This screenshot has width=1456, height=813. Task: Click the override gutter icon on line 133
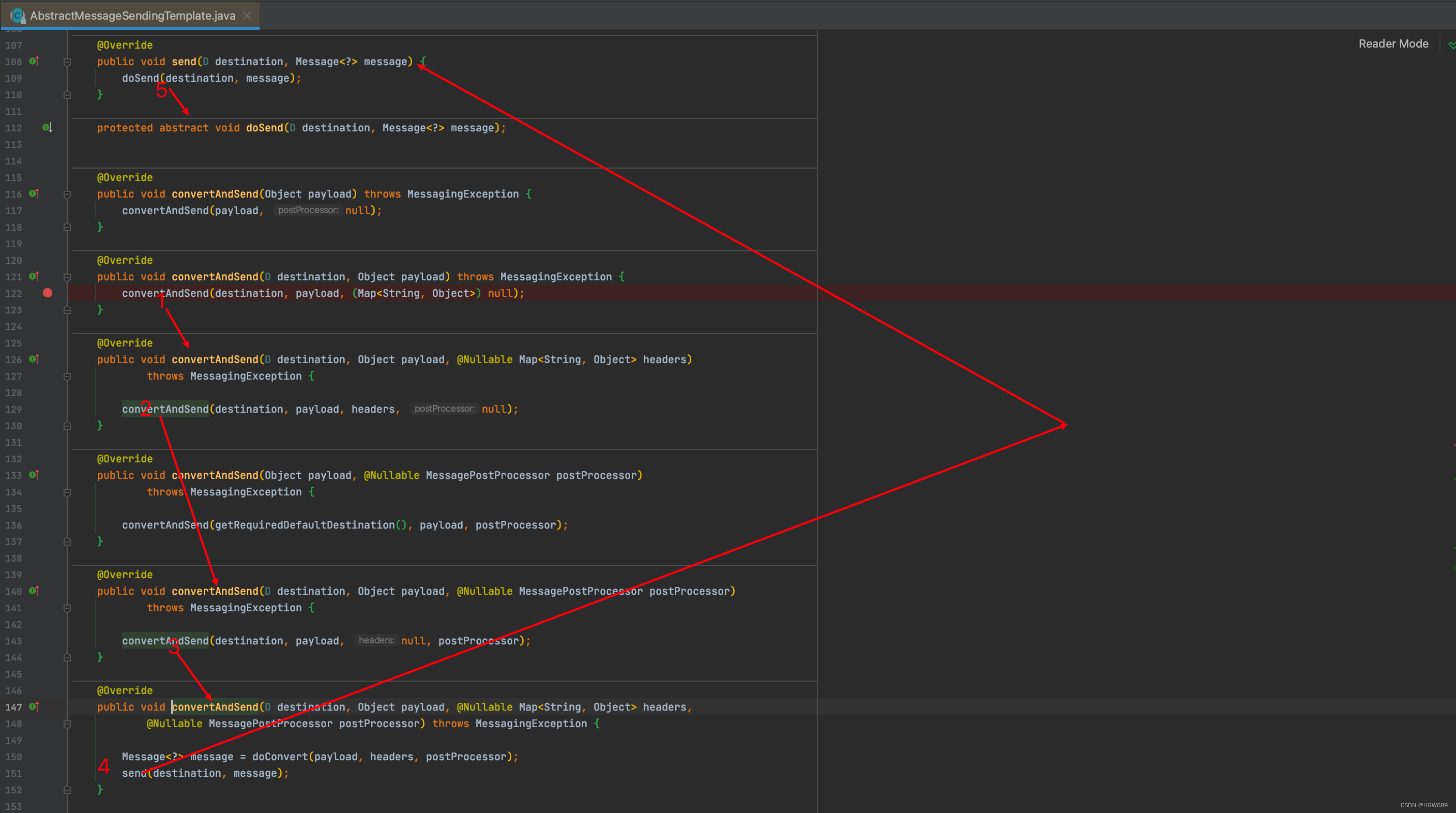pyautogui.click(x=34, y=475)
